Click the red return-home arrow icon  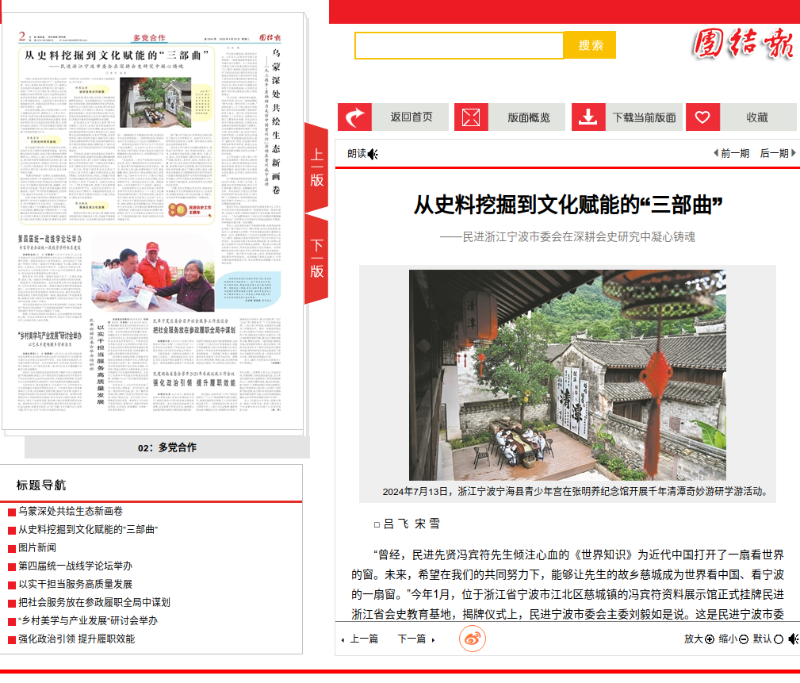(355, 117)
